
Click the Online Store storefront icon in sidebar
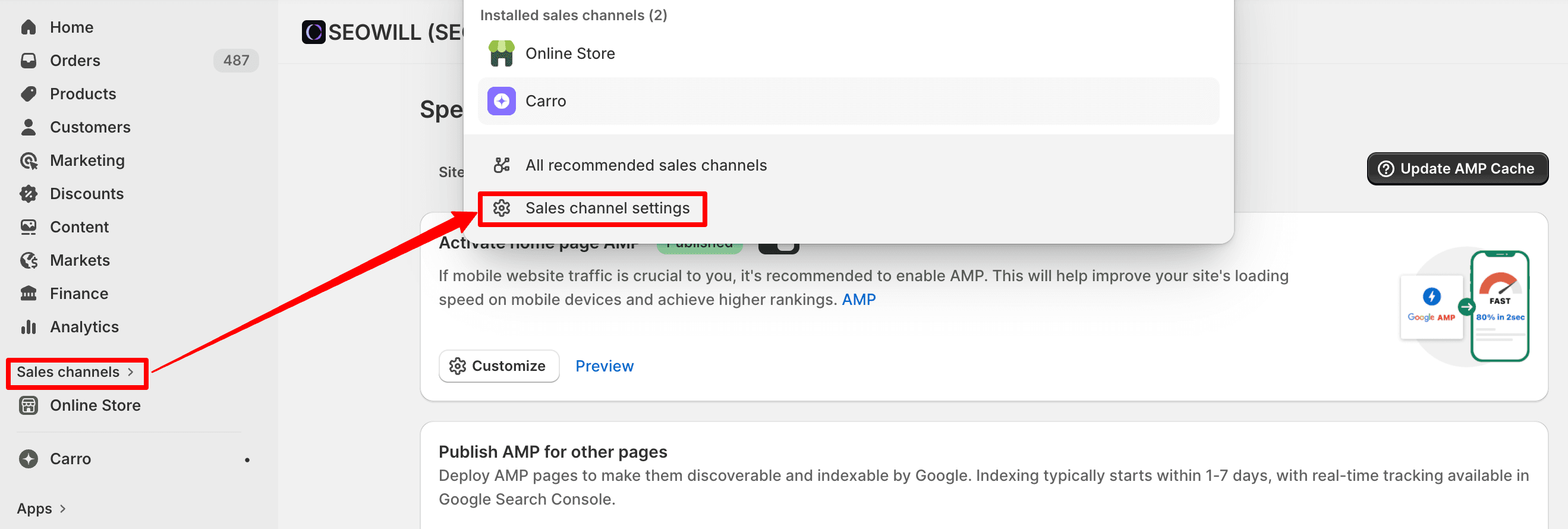pos(29,405)
